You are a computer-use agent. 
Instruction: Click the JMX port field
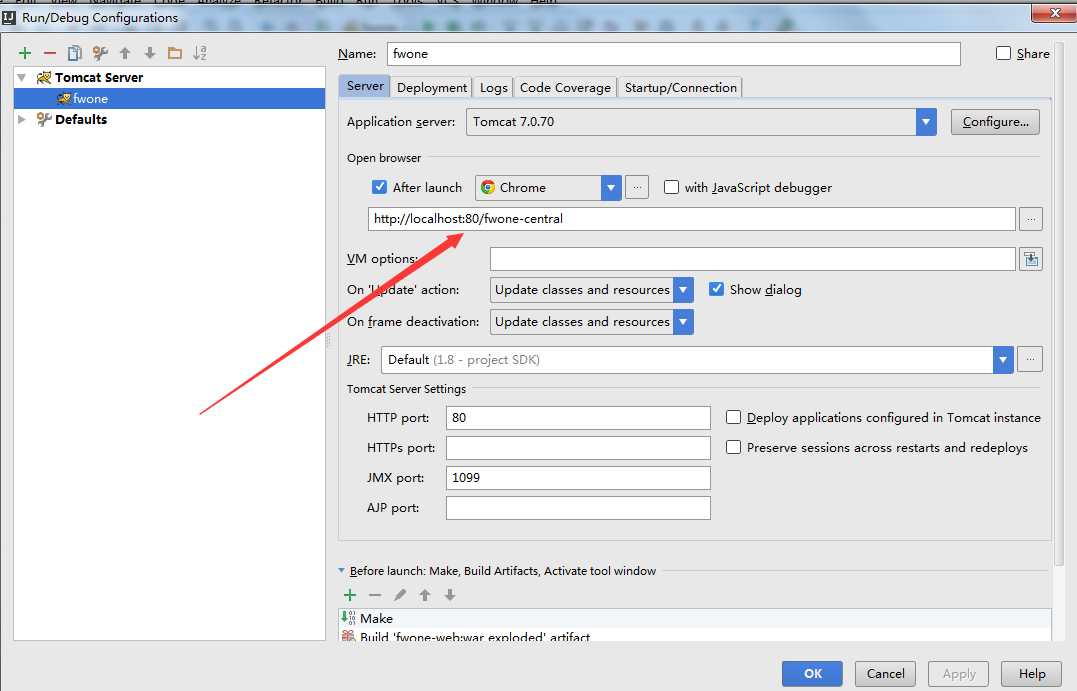[x=578, y=478]
